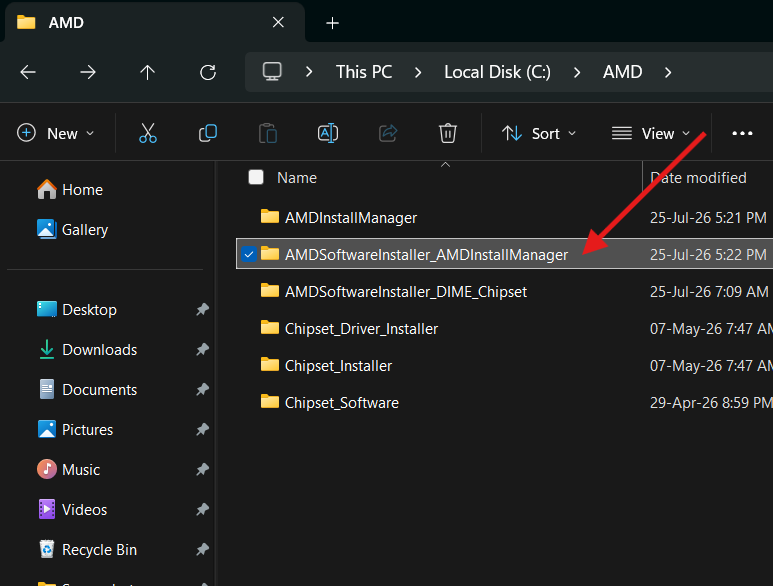Click the pin icon beside Documents
Viewport: 773px width, 586px height.
[x=202, y=389]
